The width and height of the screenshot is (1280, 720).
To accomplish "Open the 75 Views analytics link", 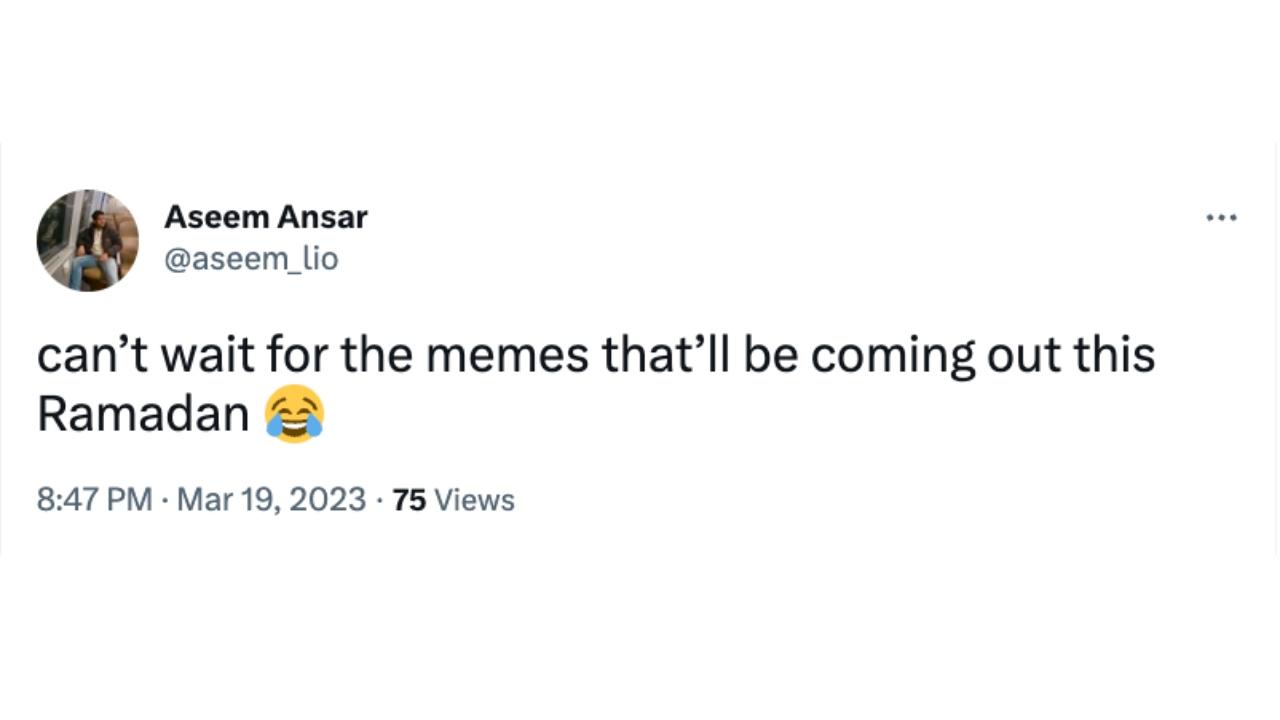I will coord(451,499).
